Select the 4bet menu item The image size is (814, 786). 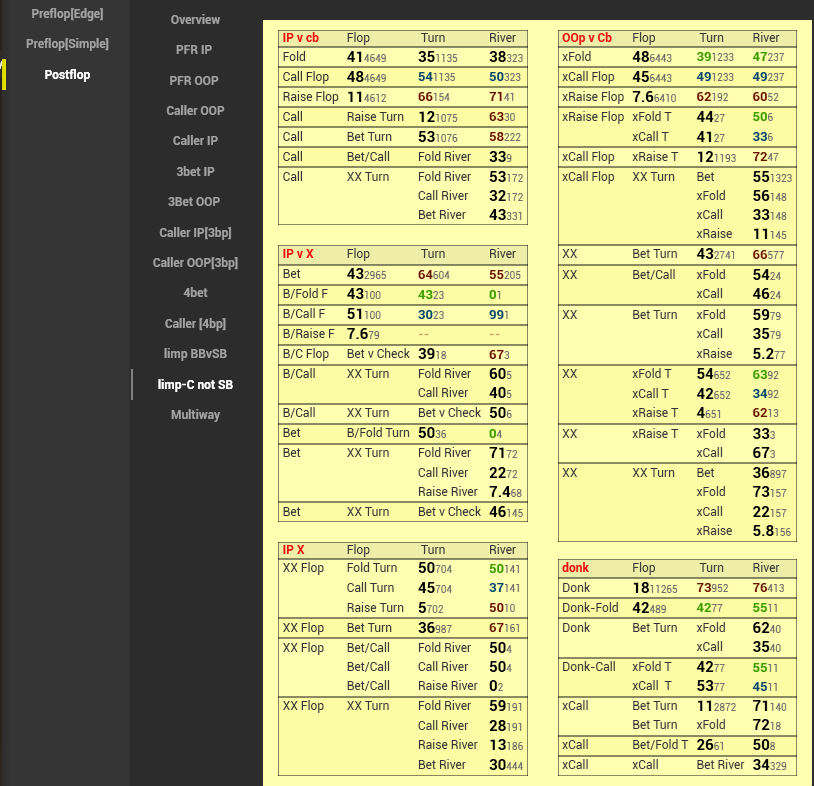click(195, 294)
